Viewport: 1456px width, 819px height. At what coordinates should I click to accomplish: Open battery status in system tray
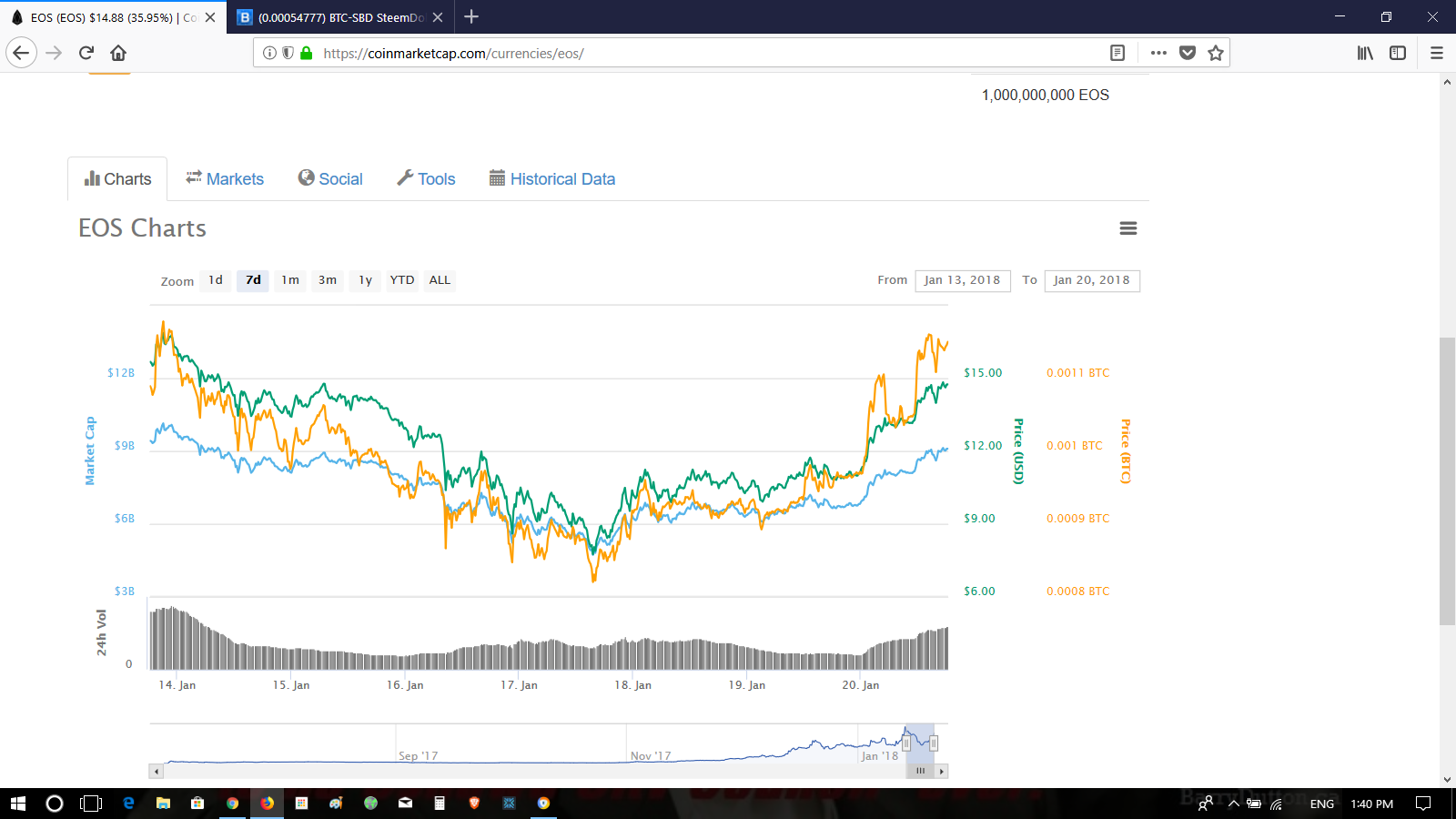coord(1254,804)
